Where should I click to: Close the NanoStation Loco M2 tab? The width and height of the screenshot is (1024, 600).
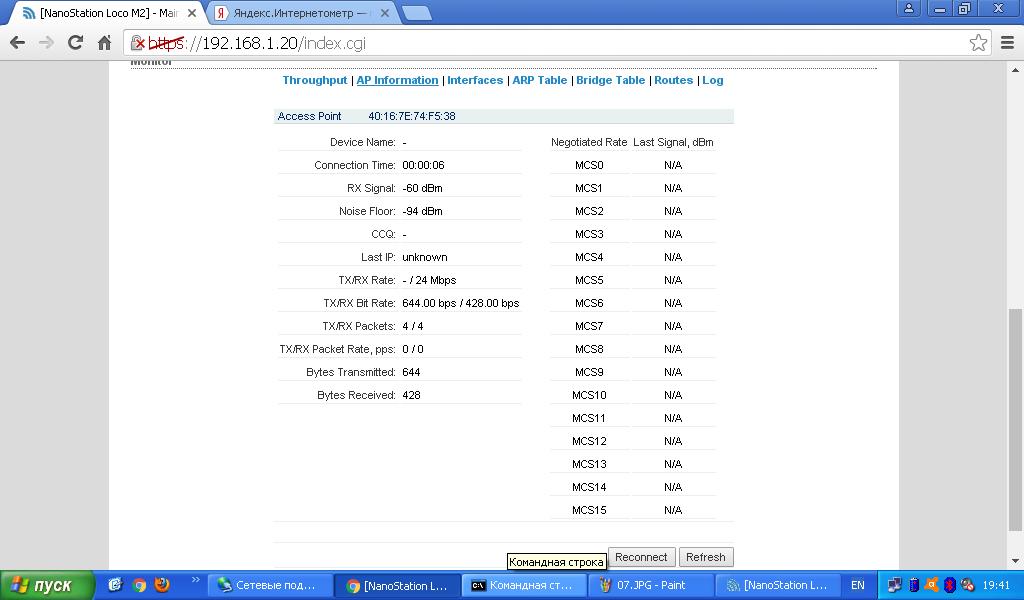click(193, 14)
